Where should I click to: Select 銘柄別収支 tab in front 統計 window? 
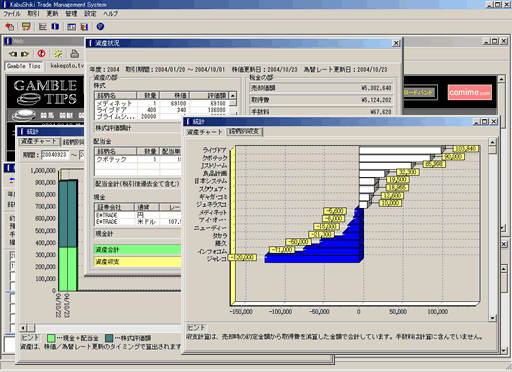(x=244, y=132)
